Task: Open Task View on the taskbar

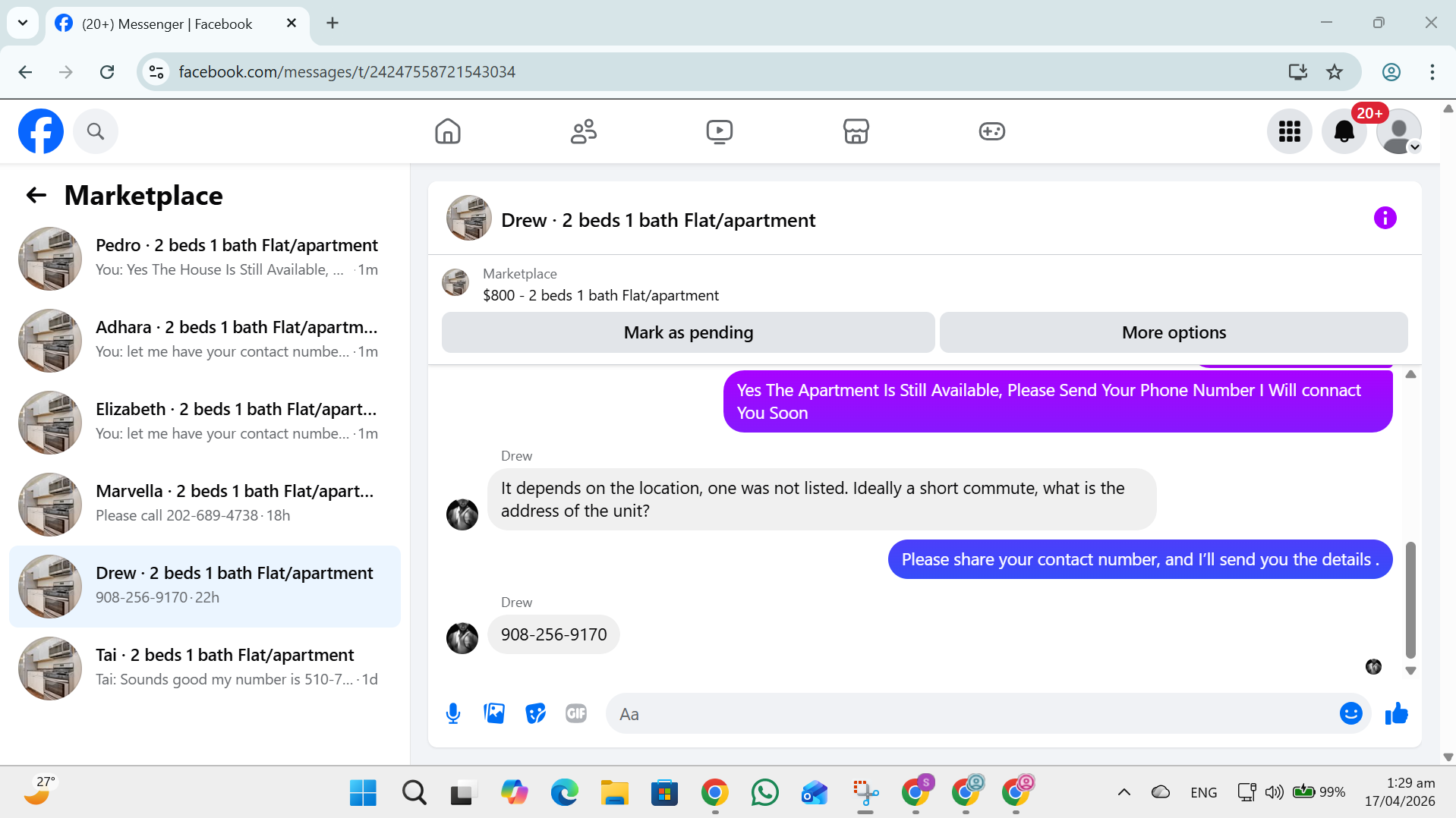Action: coord(464,793)
